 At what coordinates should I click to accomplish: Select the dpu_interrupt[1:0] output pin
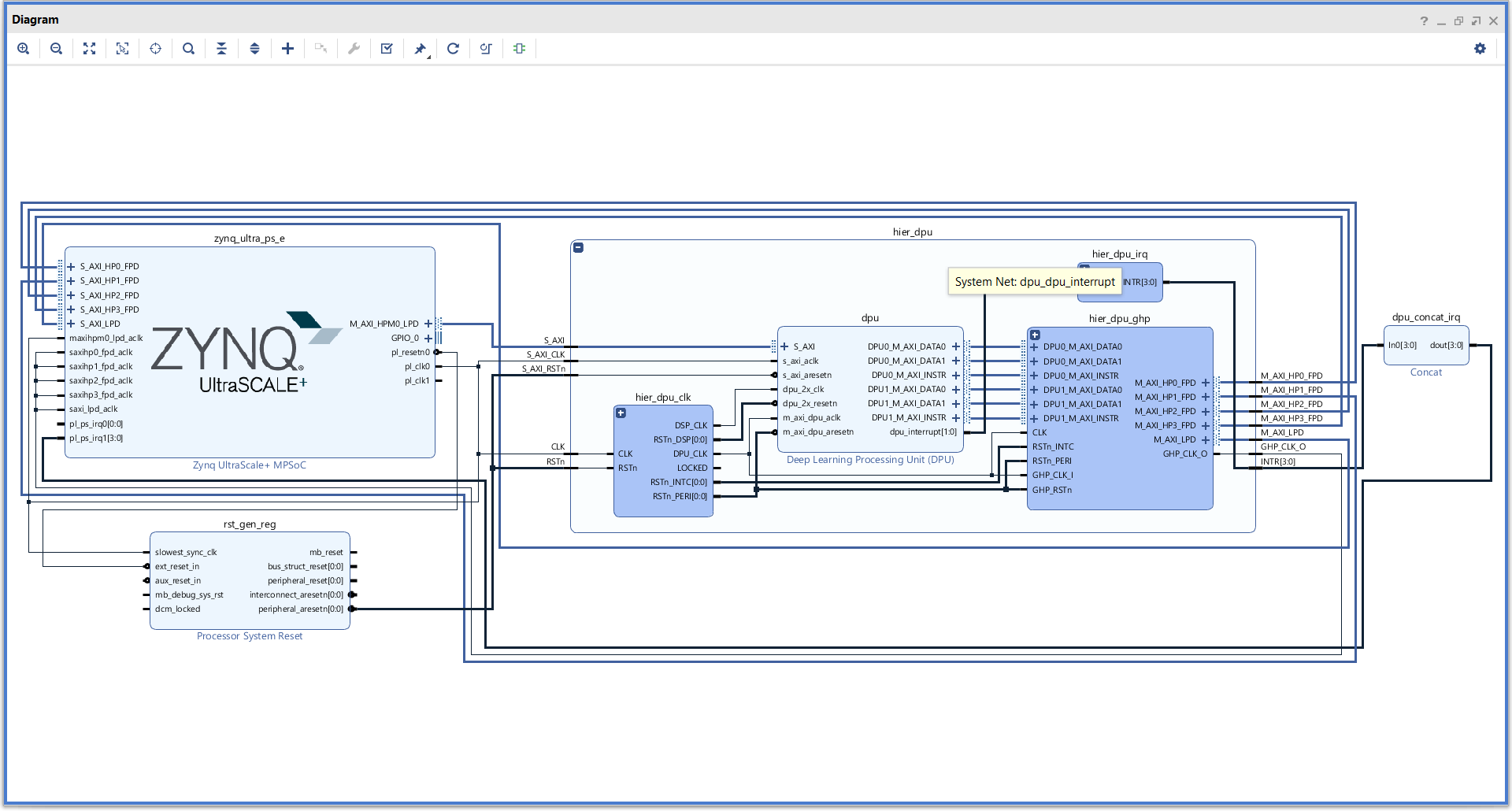click(921, 431)
